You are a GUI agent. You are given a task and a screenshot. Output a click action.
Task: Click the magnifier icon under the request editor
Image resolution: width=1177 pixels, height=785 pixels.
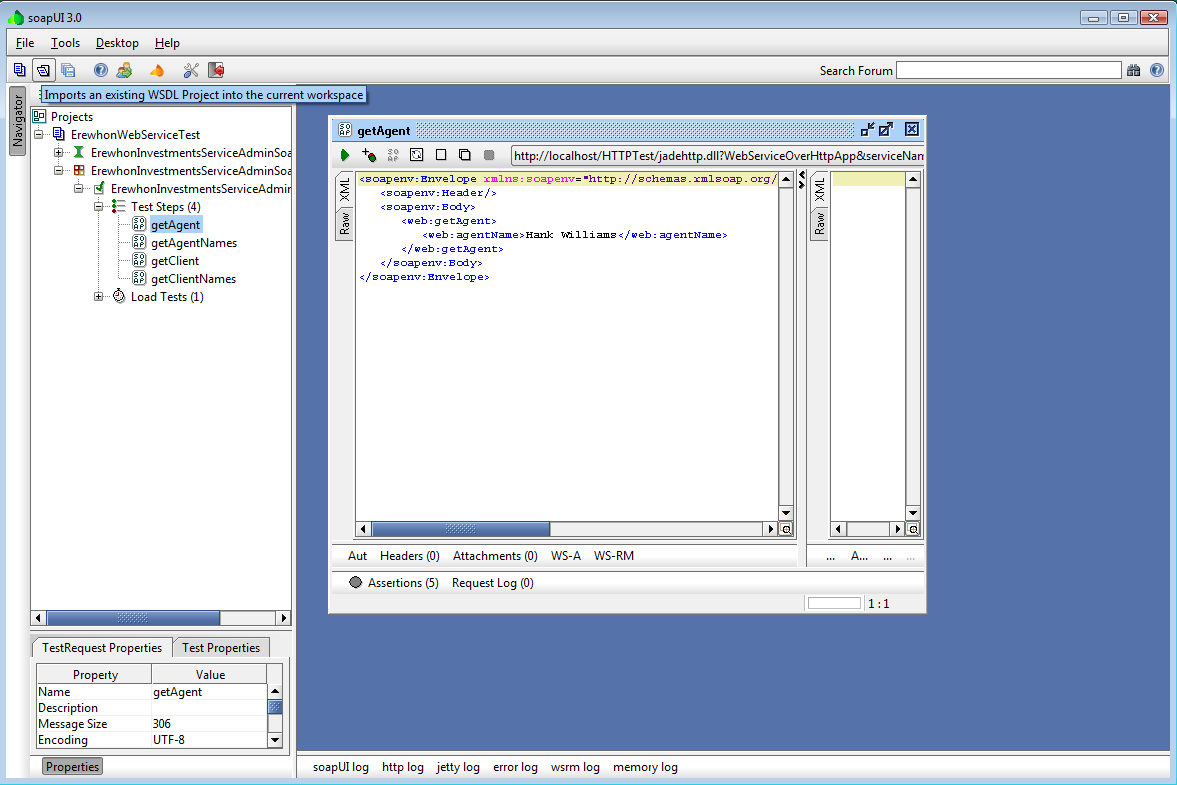pos(786,529)
